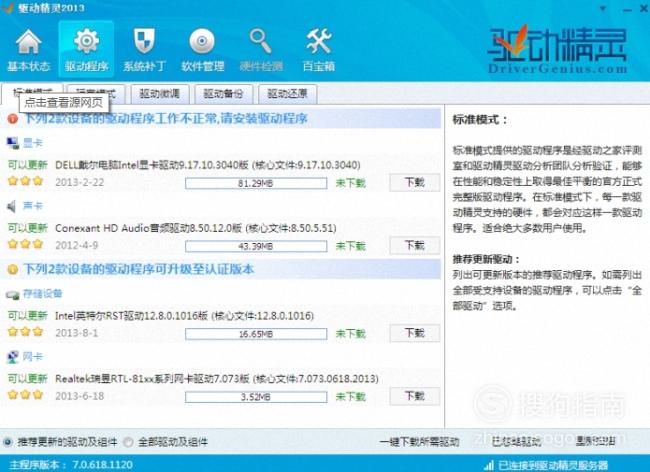Switch to the 驱动微调 tab
The height and width of the screenshot is (472, 650).
(x=160, y=94)
